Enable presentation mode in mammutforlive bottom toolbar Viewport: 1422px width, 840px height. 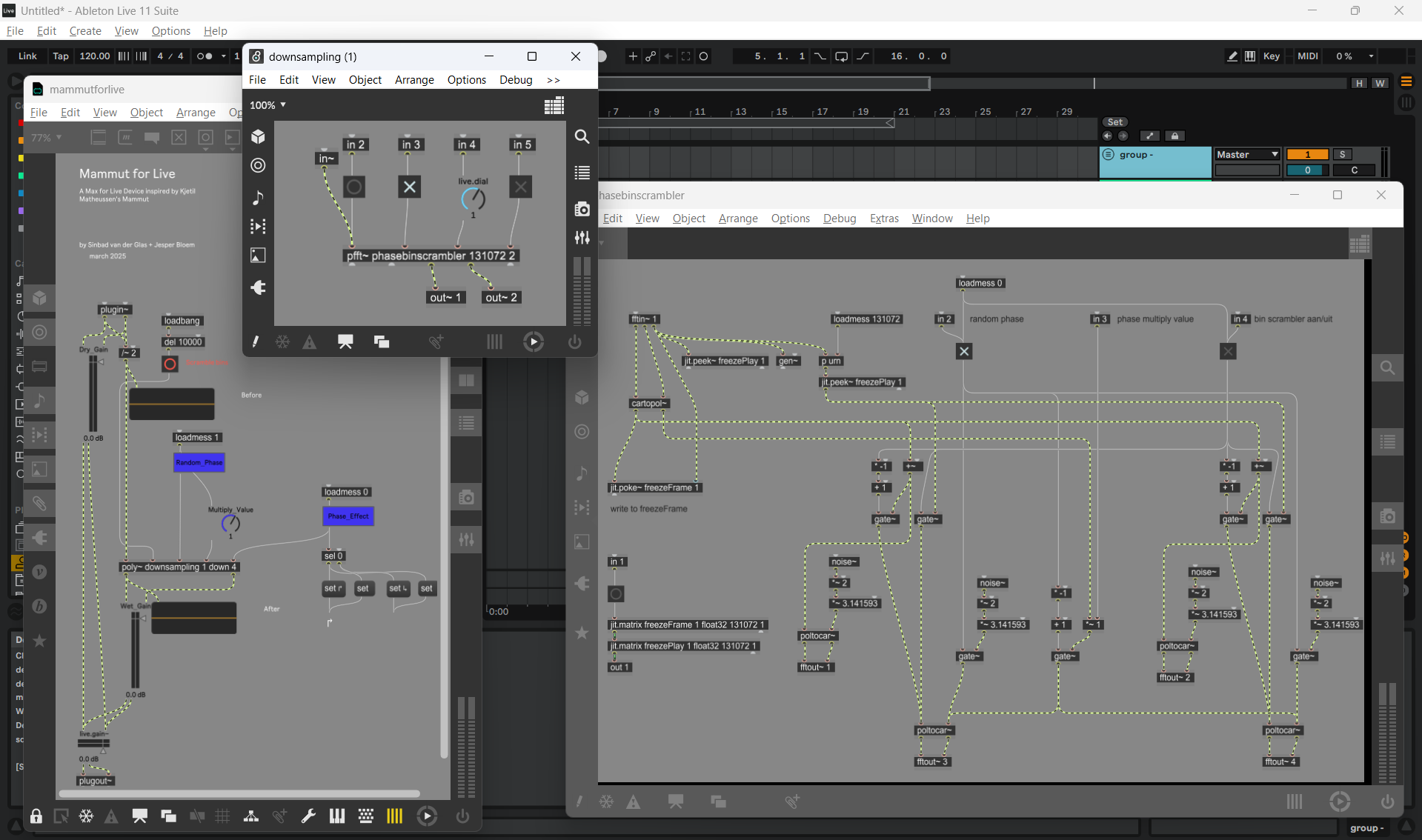point(140,816)
